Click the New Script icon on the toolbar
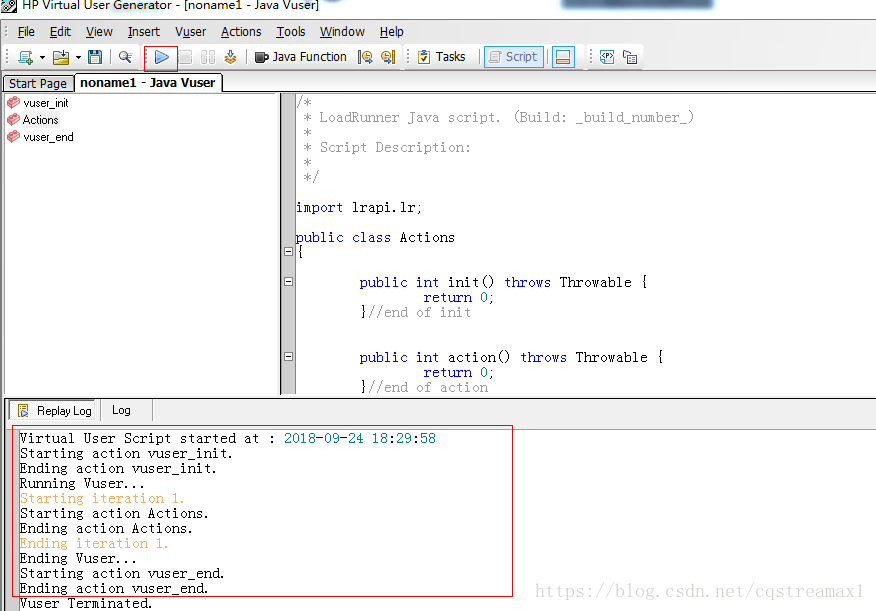The image size is (876, 611). coord(25,57)
